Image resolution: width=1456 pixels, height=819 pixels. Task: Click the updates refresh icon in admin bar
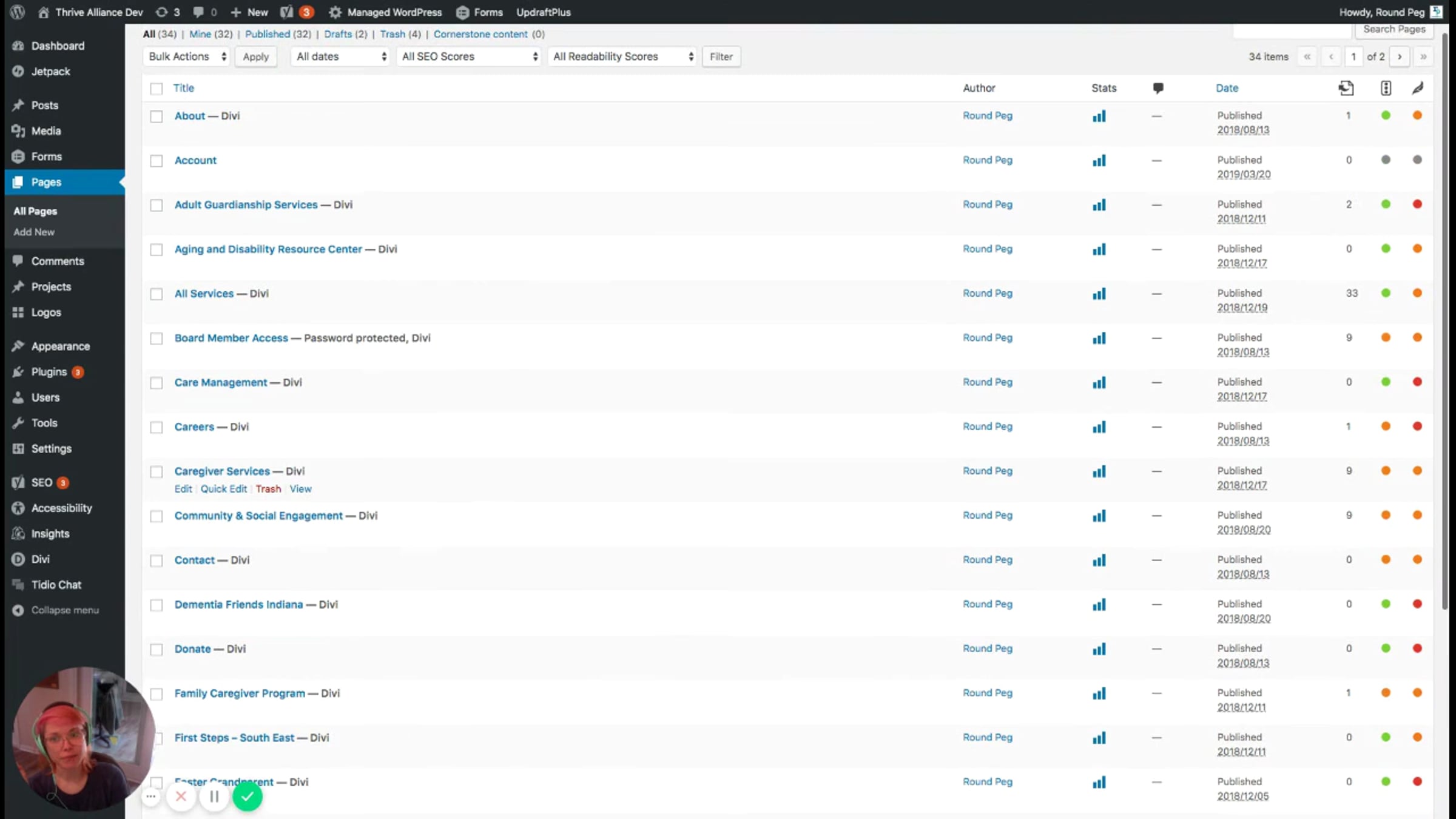point(161,12)
